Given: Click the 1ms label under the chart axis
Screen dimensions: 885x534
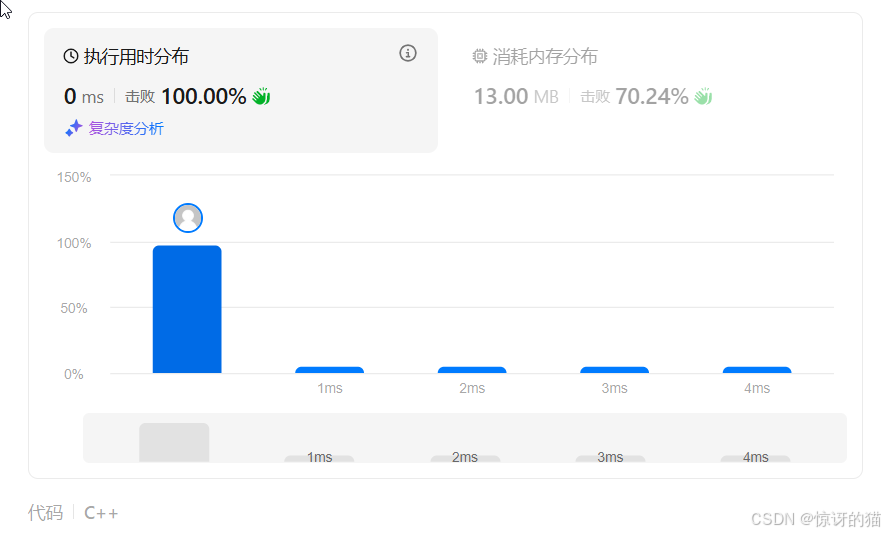Looking at the screenshot, I should [x=330, y=388].
